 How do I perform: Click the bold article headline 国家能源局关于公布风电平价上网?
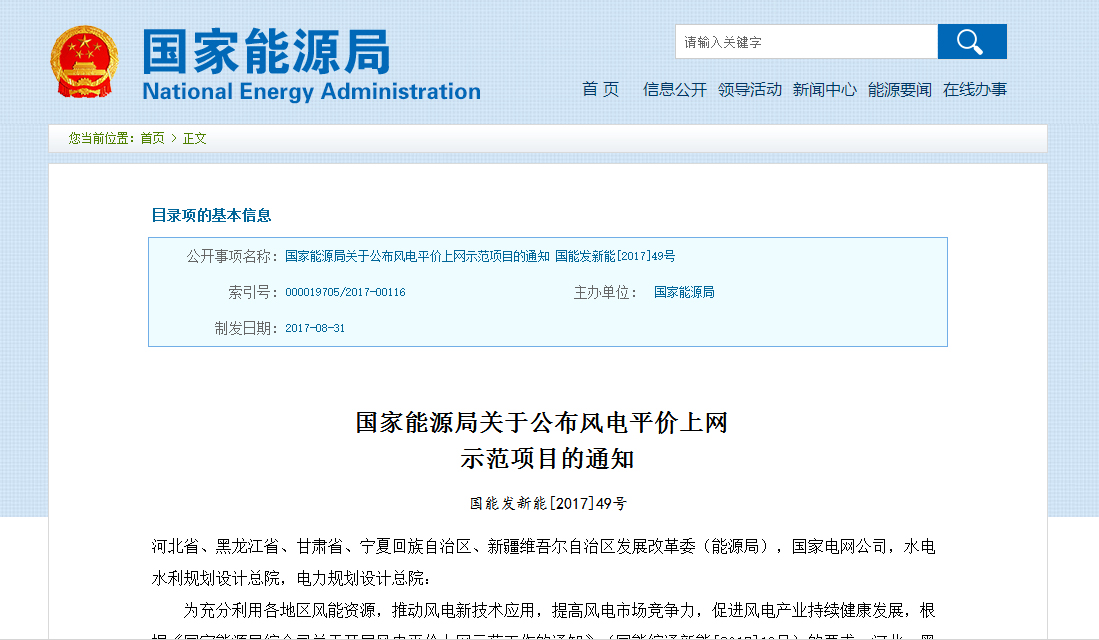541,422
